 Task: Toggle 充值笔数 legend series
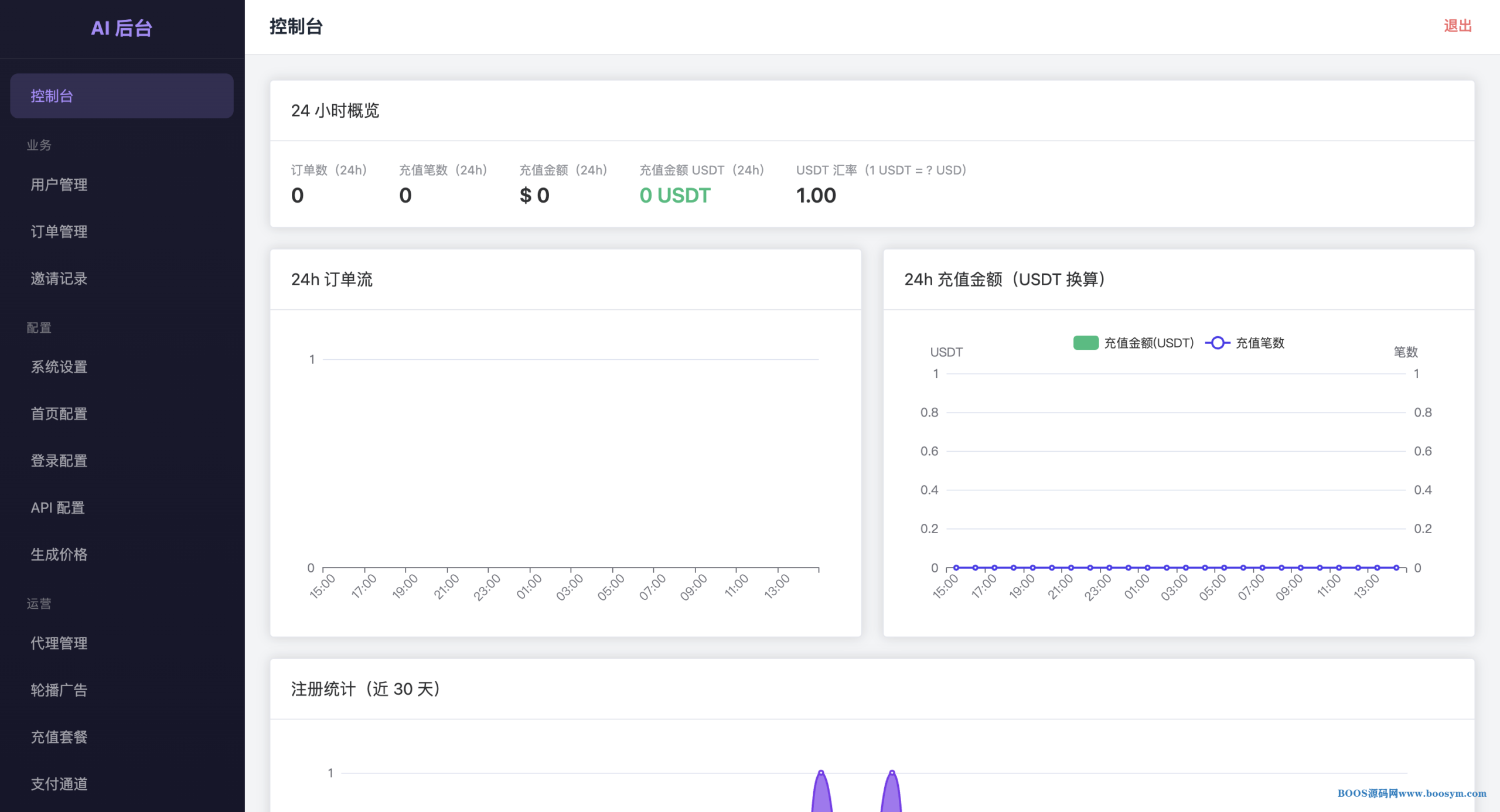[1259, 343]
